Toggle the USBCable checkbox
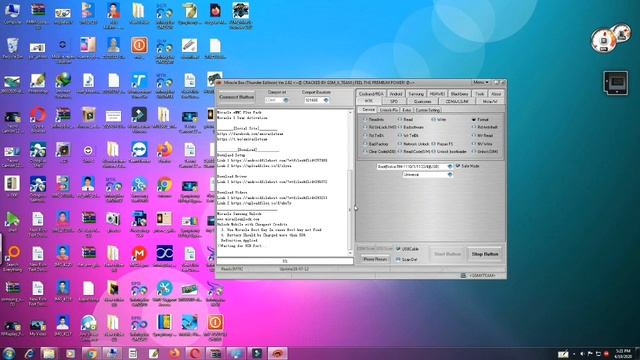The width and height of the screenshot is (640, 360). [407, 249]
